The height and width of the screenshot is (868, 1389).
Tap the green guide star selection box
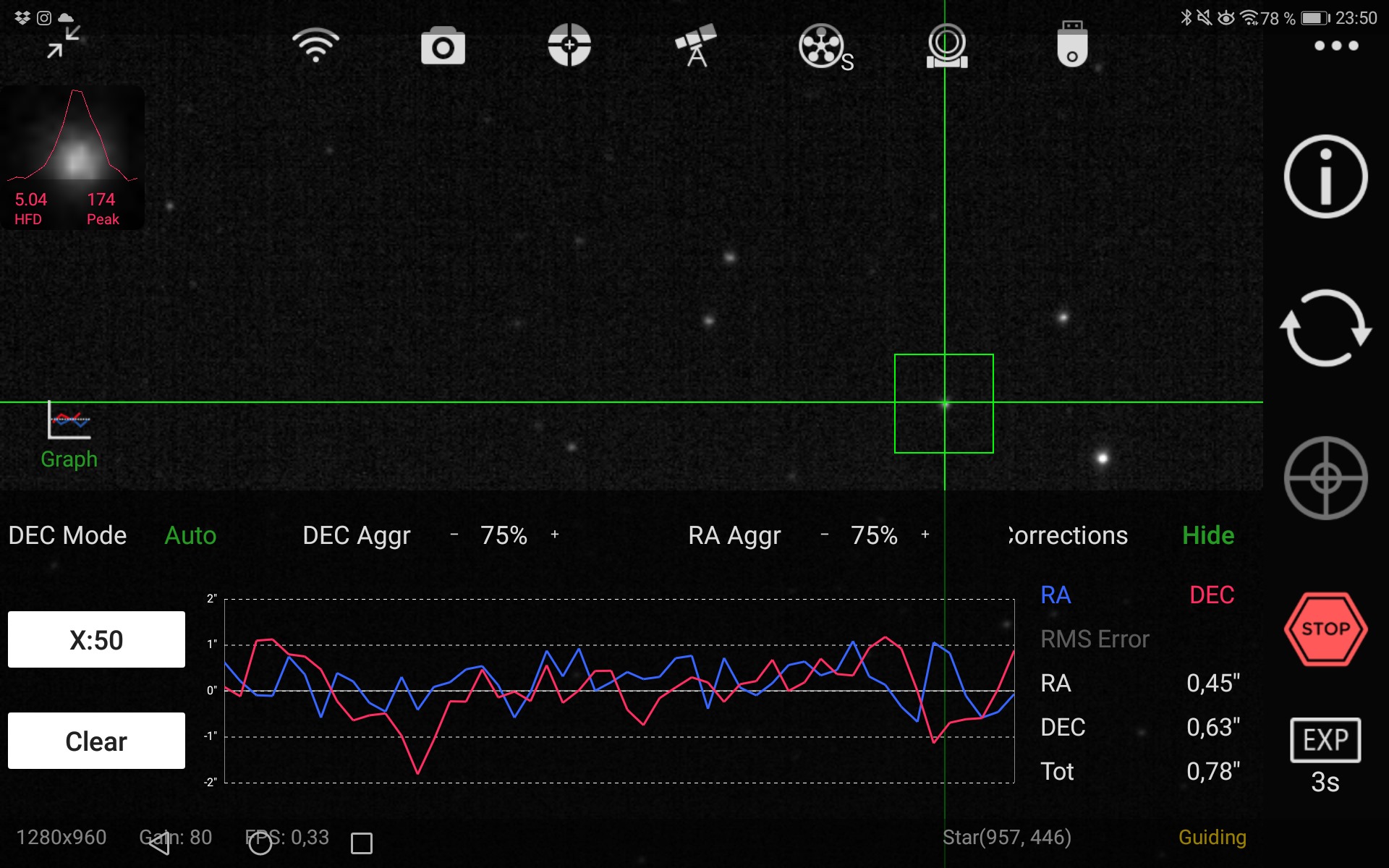[944, 404]
